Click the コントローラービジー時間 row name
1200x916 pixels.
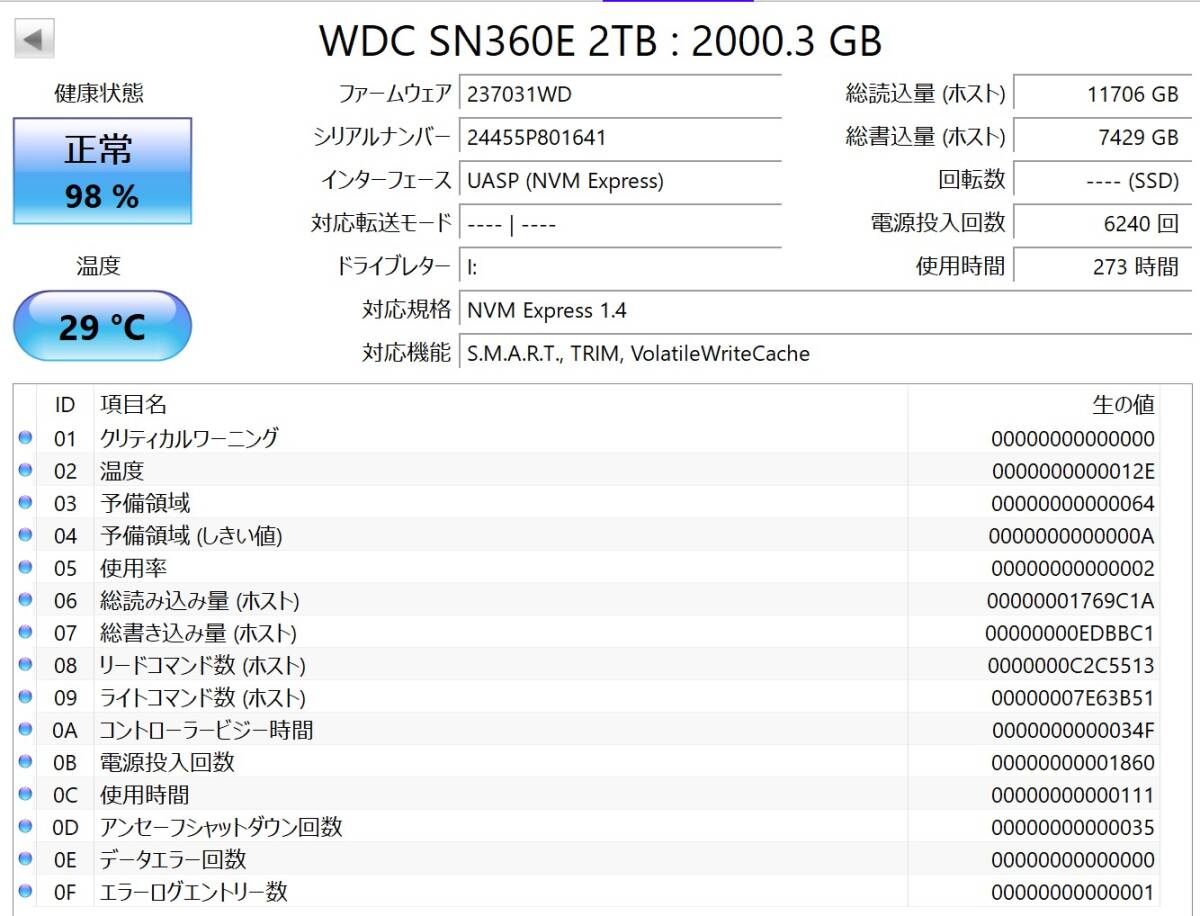click(x=206, y=730)
